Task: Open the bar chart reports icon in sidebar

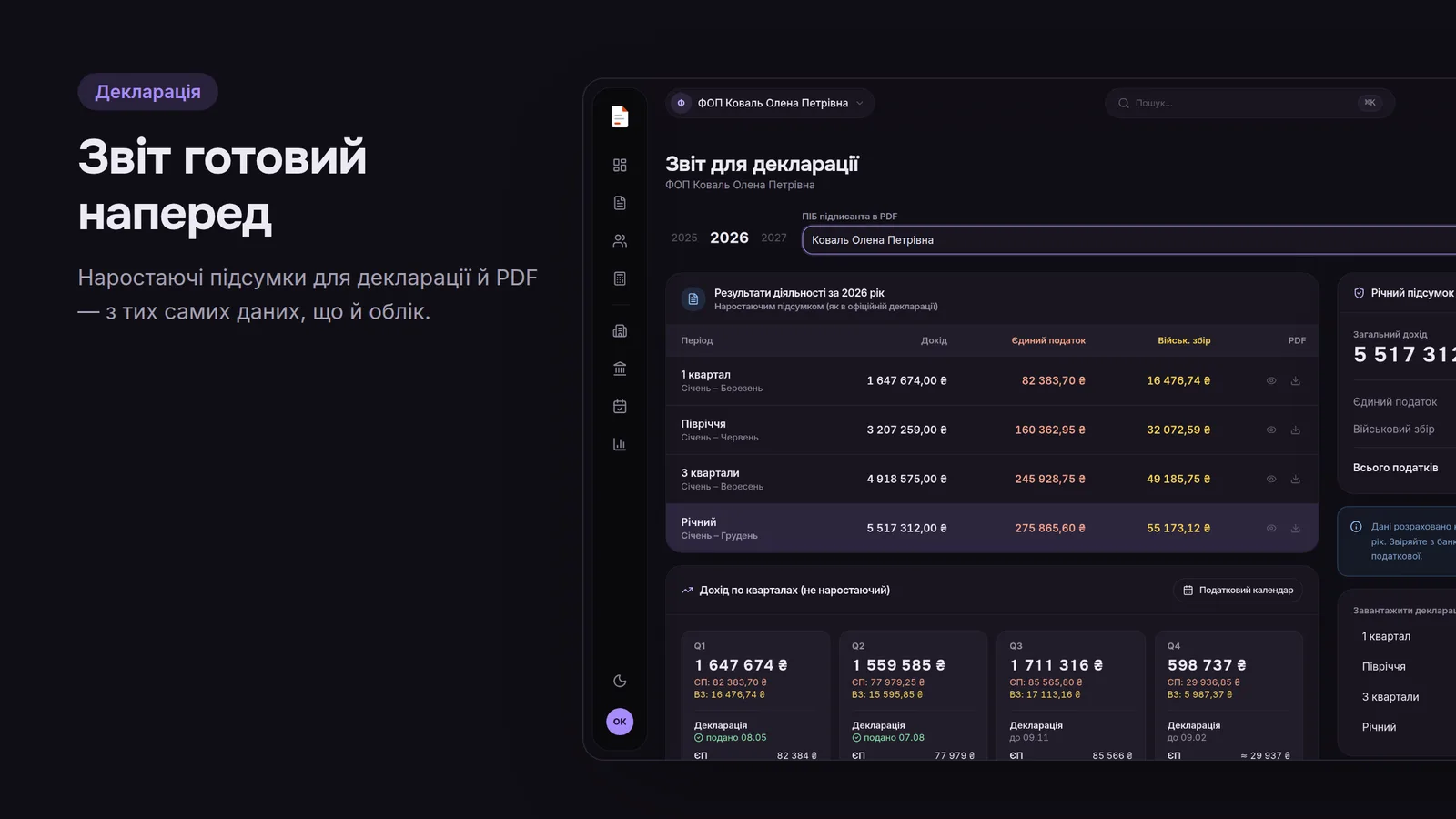Action: pos(620,444)
